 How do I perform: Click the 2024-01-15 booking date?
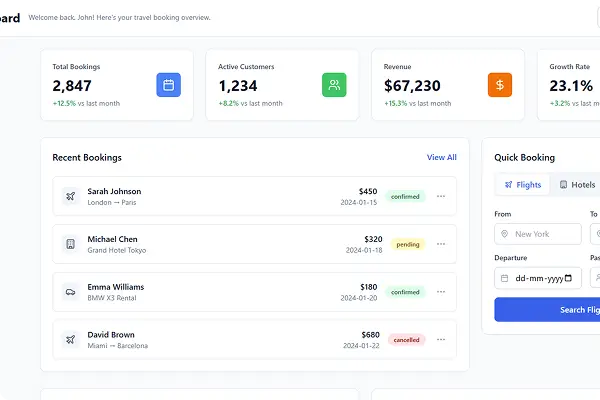tap(359, 202)
